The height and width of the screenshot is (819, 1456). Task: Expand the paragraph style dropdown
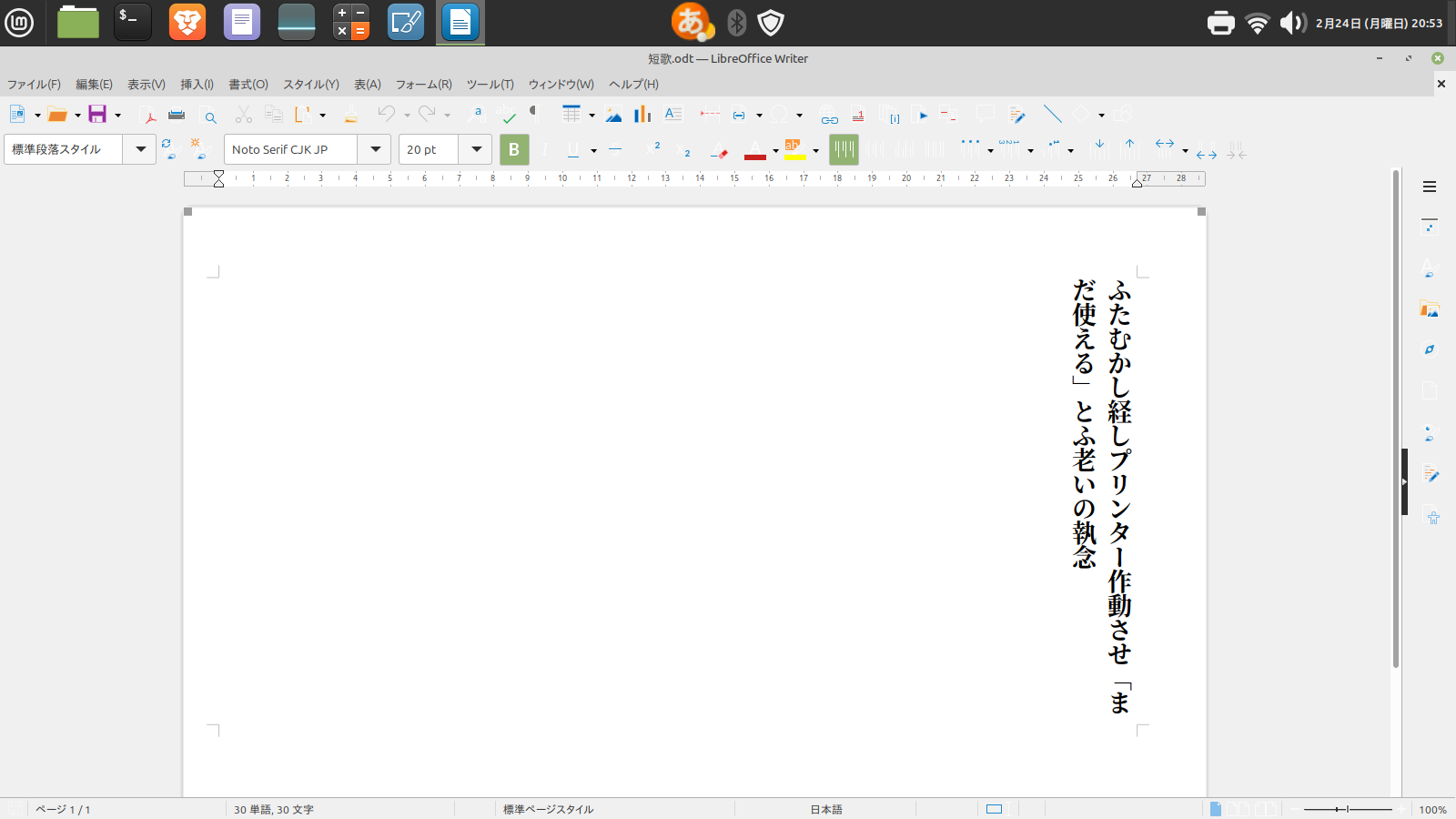tap(140, 149)
